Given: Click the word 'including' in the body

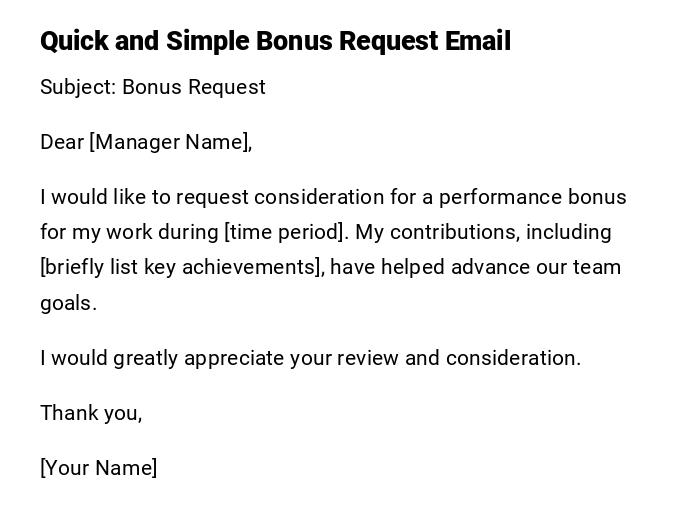Looking at the screenshot, I should pos(568,232).
